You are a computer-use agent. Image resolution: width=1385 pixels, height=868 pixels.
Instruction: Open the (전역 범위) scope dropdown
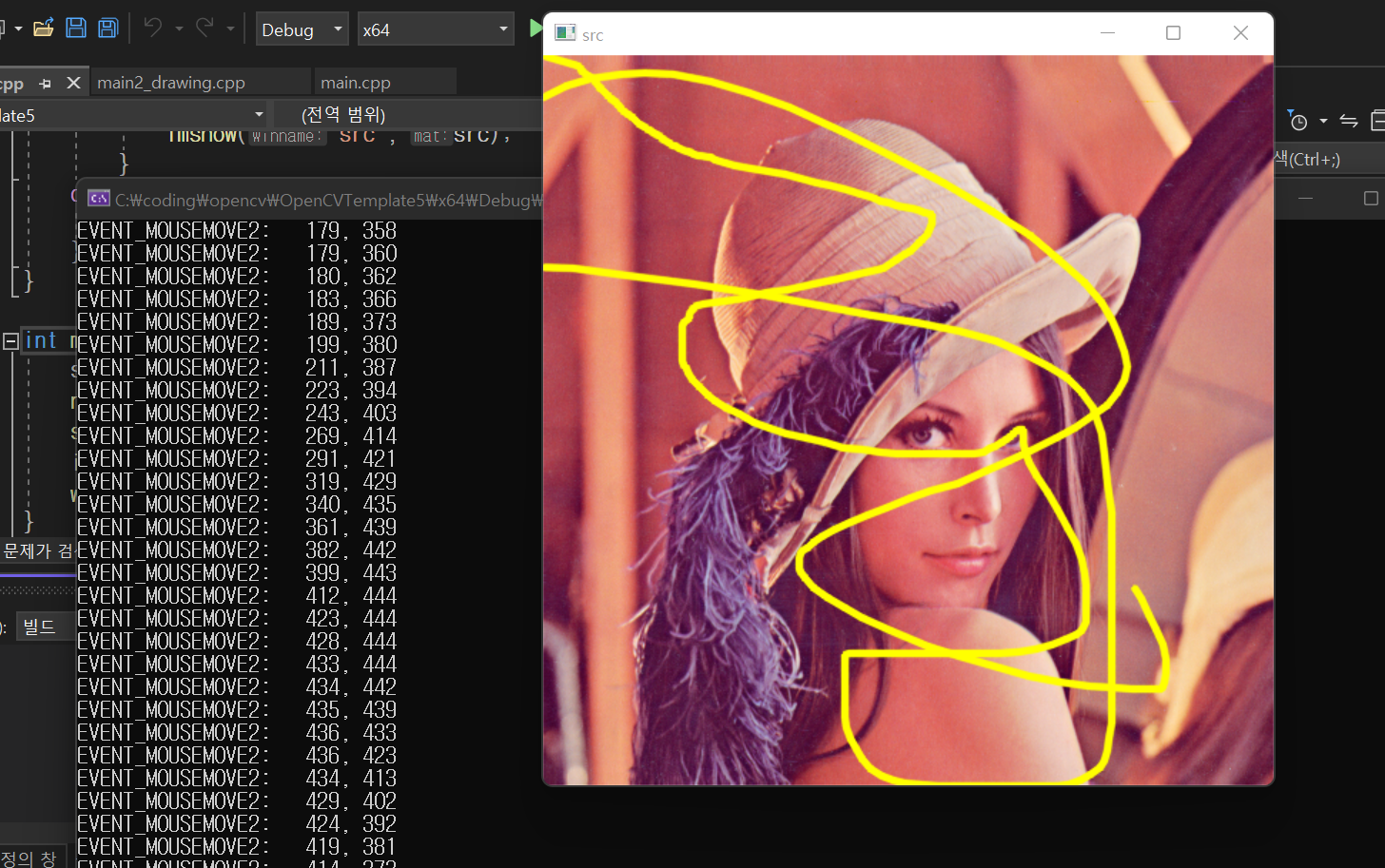[x=409, y=115]
